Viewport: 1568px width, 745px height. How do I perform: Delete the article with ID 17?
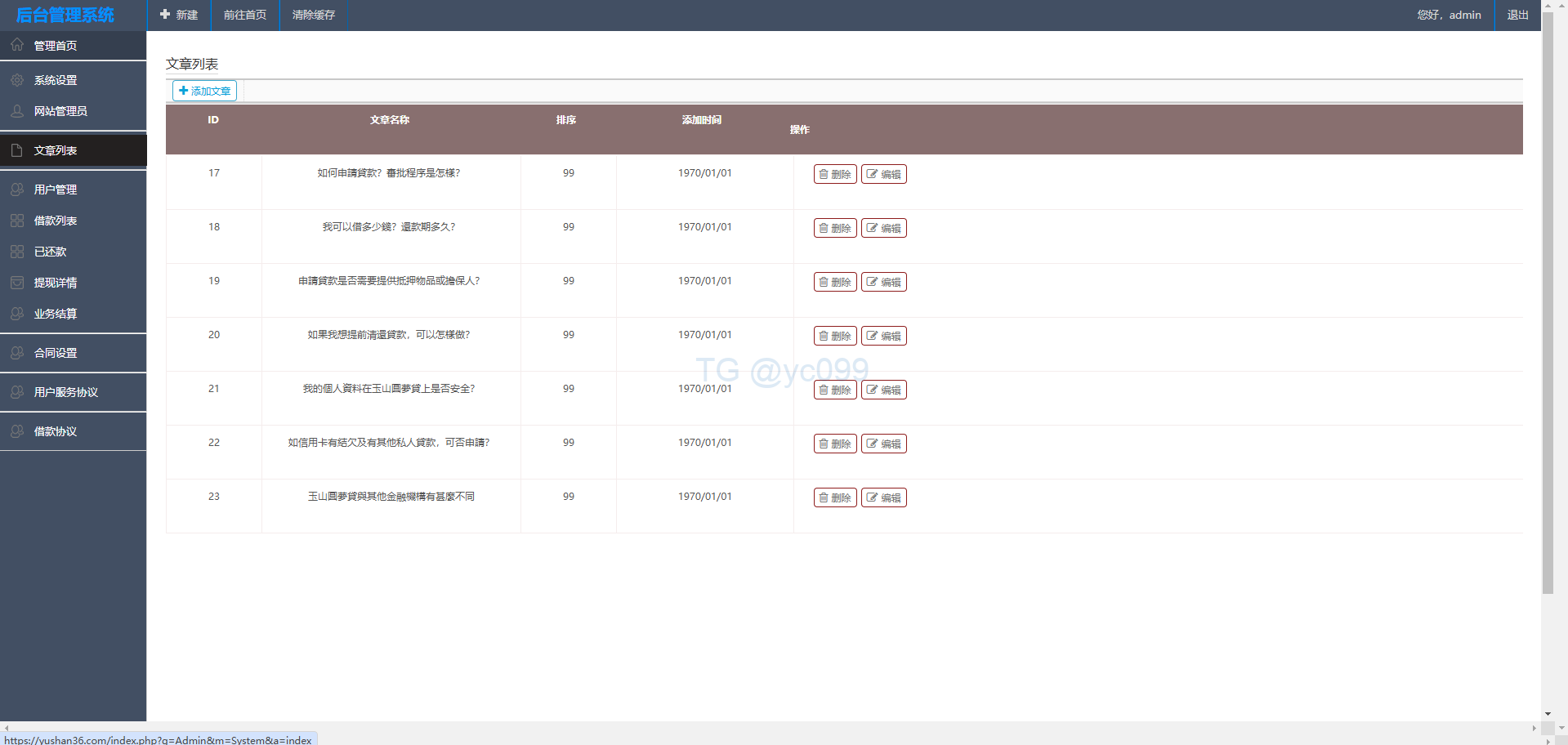point(835,174)
